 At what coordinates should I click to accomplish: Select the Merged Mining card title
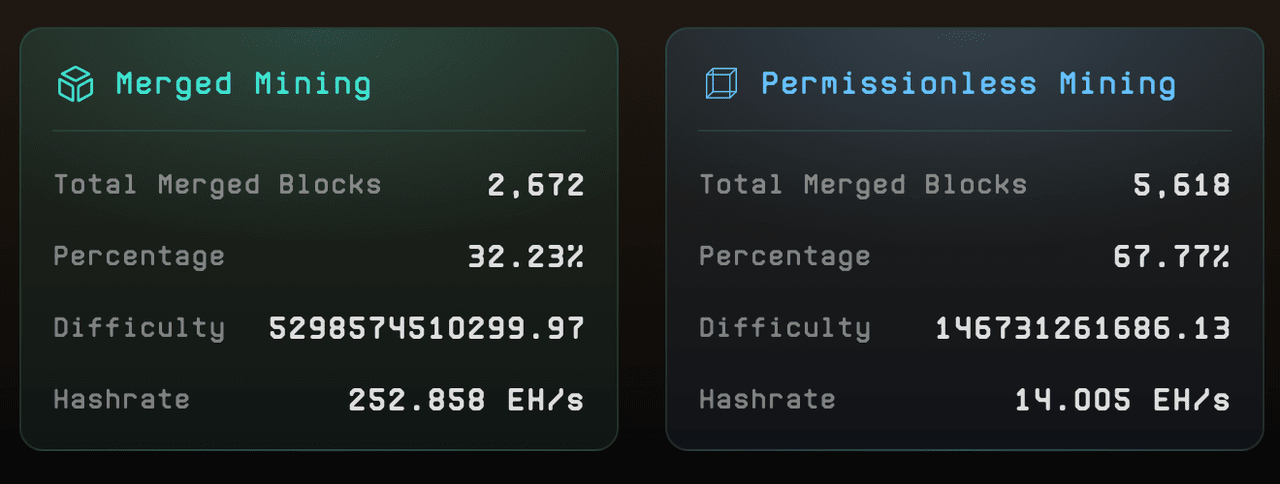[x=243, y=84]
